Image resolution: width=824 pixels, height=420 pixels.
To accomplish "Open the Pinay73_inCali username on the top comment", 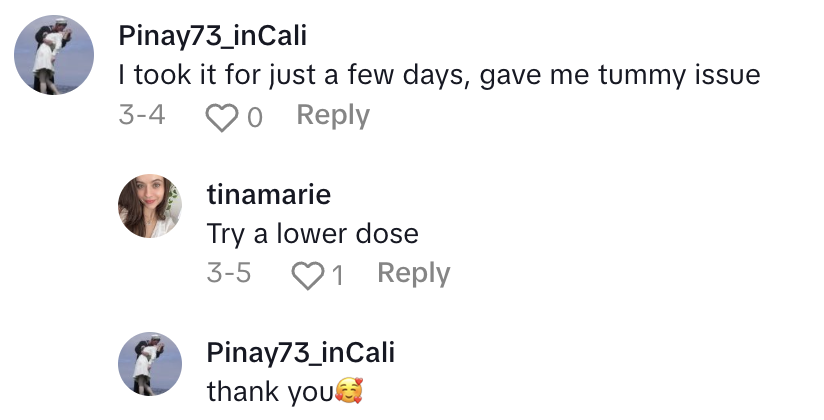I will (x=212, y=36).
